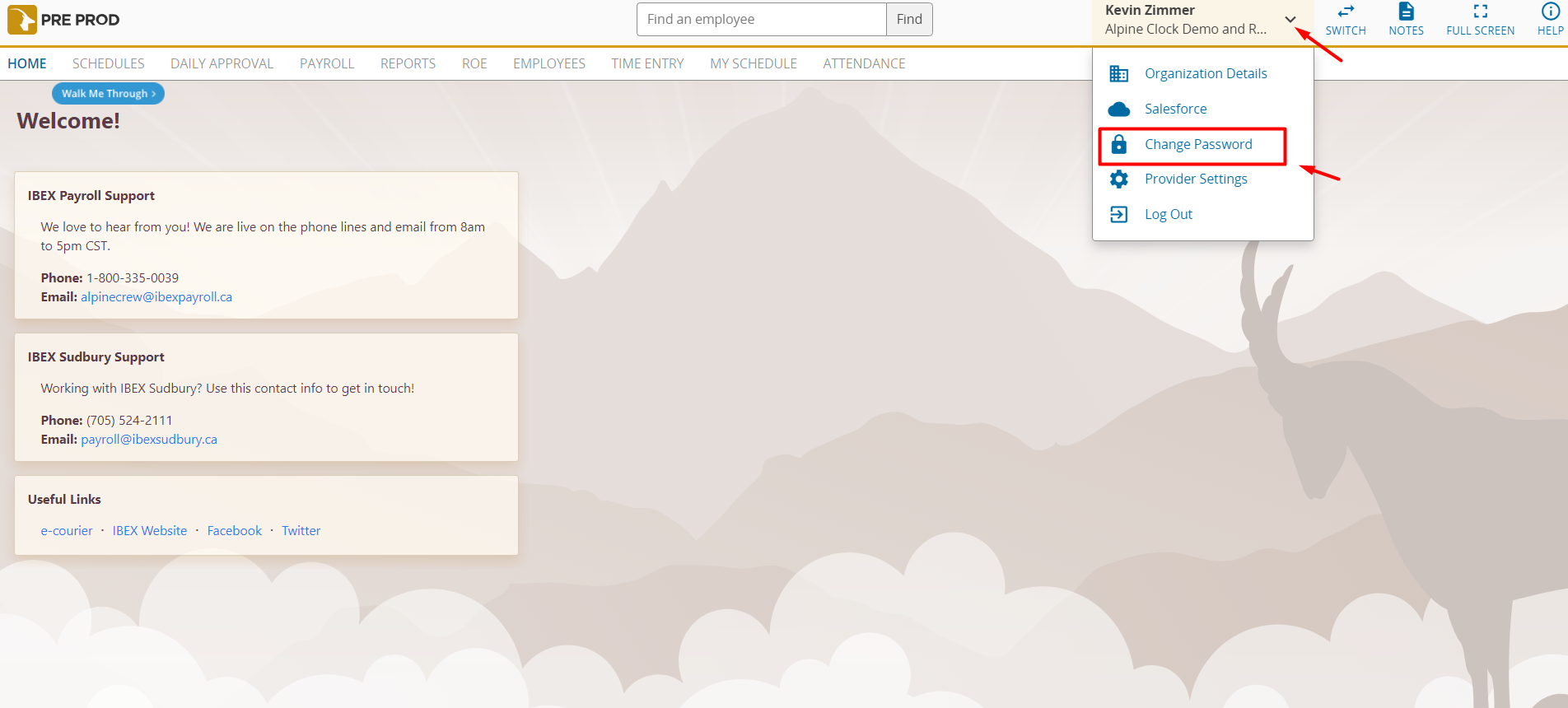Click the phone number 1-800-335-0039
The image size is (1568, 708).
(x=133, y=278)
